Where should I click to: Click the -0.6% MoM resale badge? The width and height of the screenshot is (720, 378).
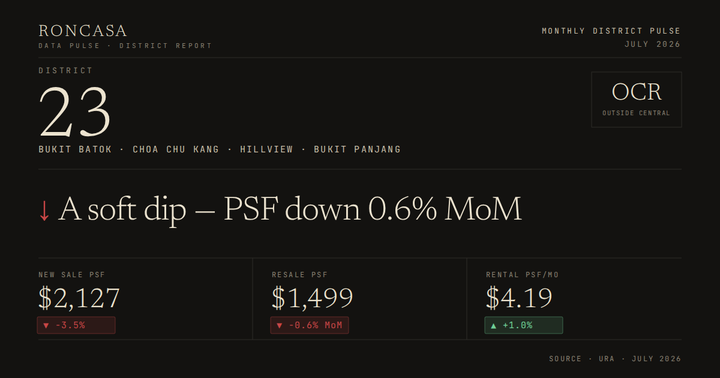tap(309, 325)
